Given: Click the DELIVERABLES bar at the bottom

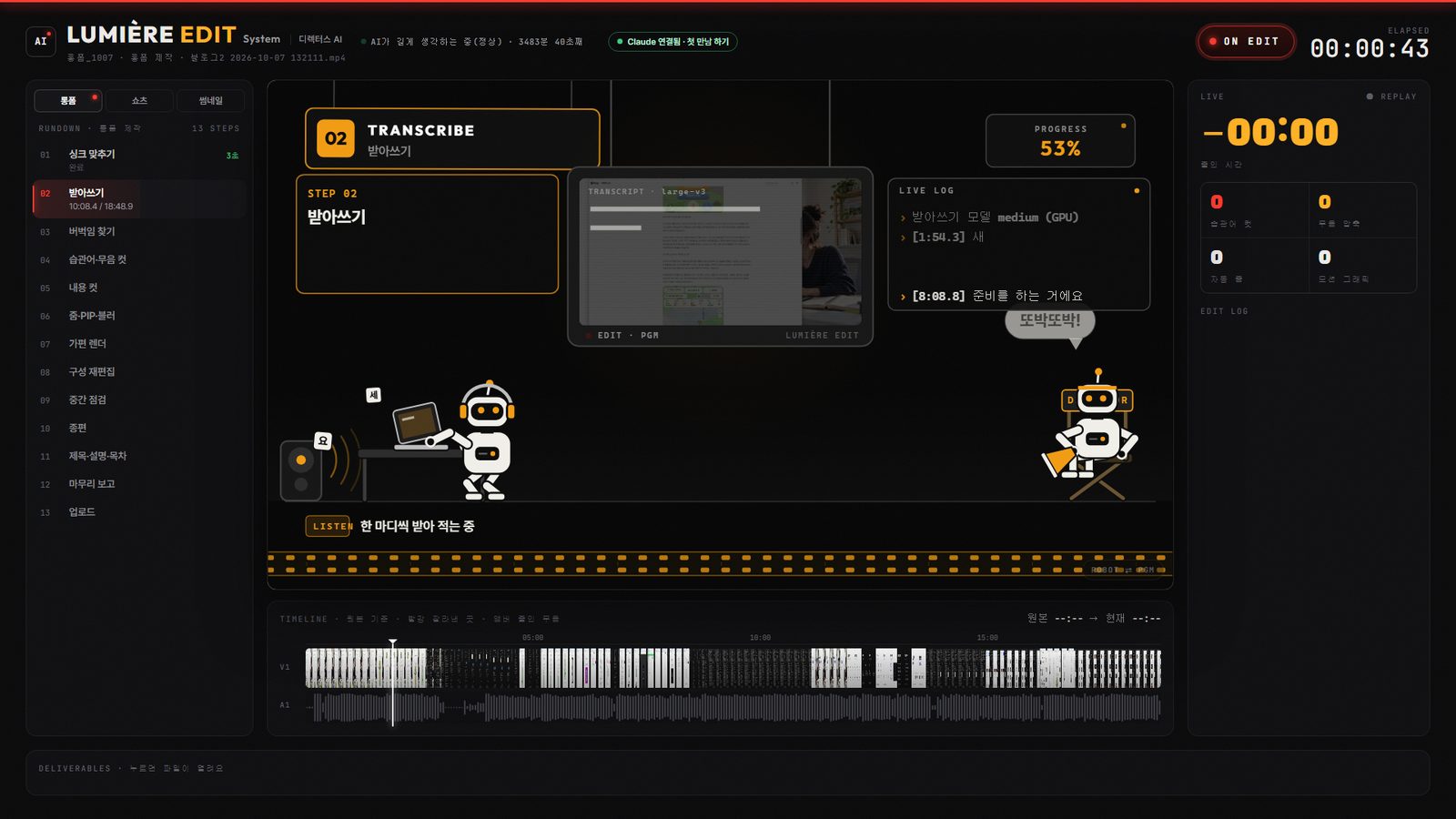Looking at the screenshot, I should click(728, 773).
